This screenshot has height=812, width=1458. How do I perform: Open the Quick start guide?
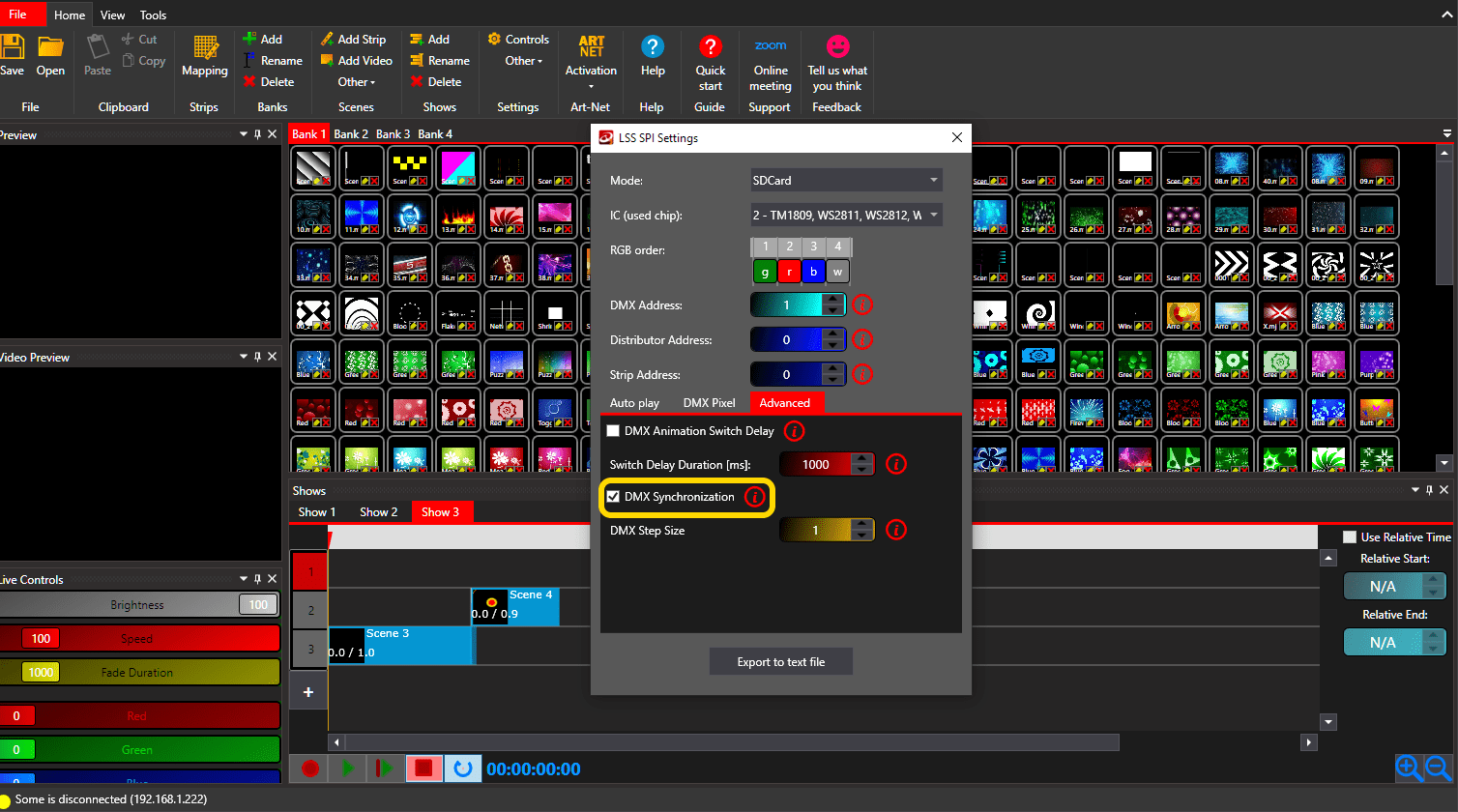pyautogui.click(x=711, y=62)
